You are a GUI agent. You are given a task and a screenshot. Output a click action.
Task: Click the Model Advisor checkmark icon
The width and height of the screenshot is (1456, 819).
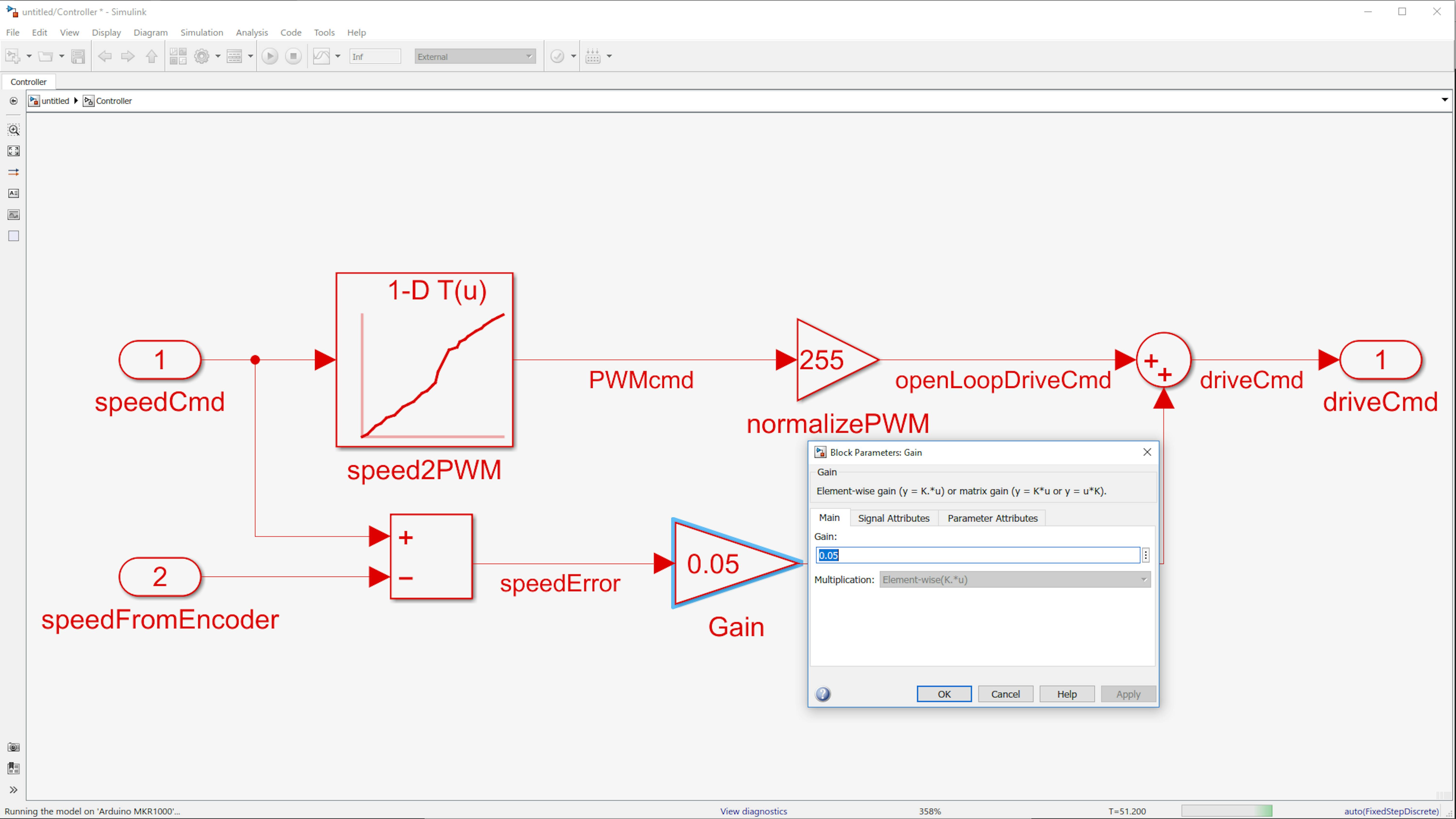pyautogui.click(x=557, y=57)
